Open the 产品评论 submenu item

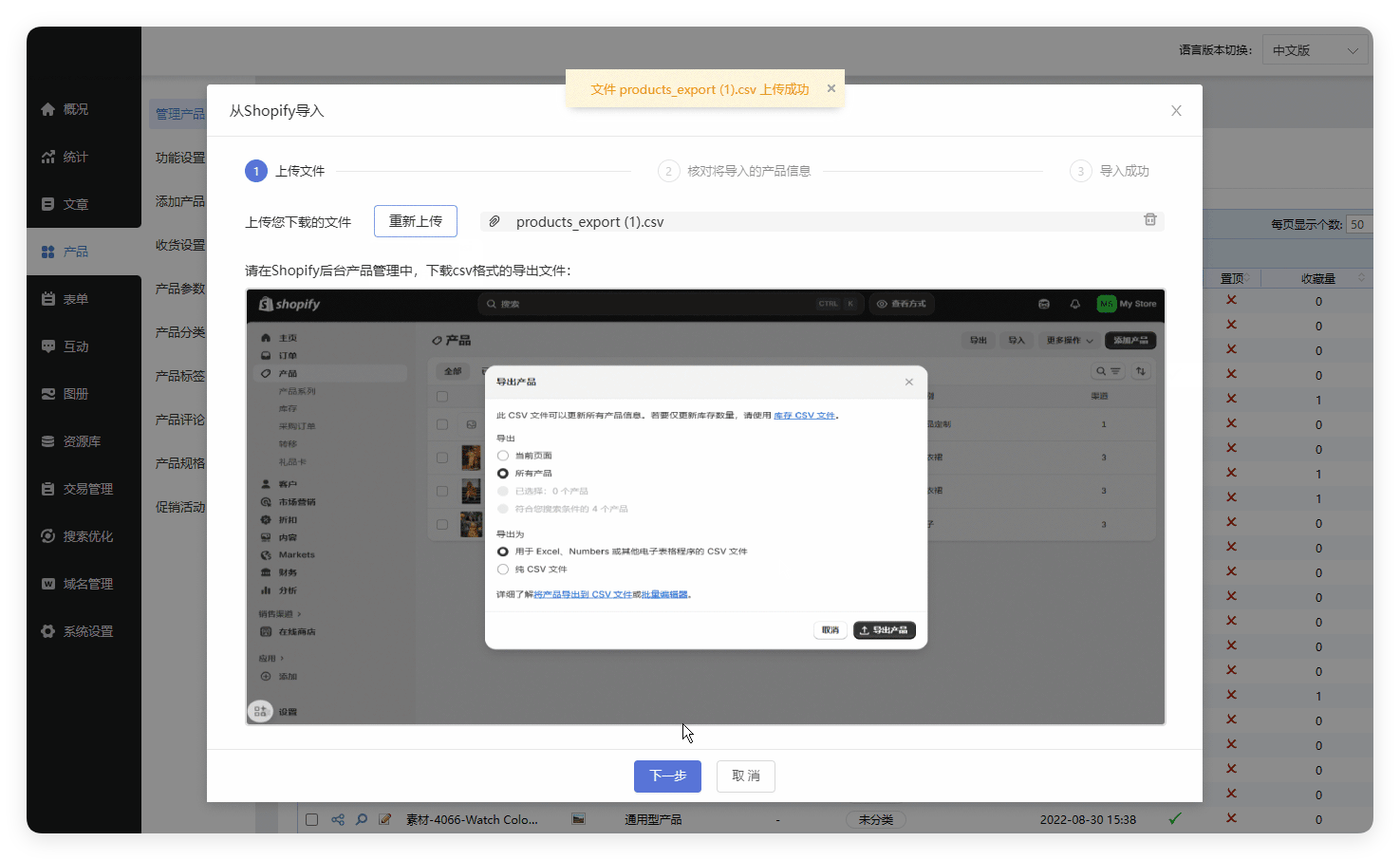click(x=180, y=420)
